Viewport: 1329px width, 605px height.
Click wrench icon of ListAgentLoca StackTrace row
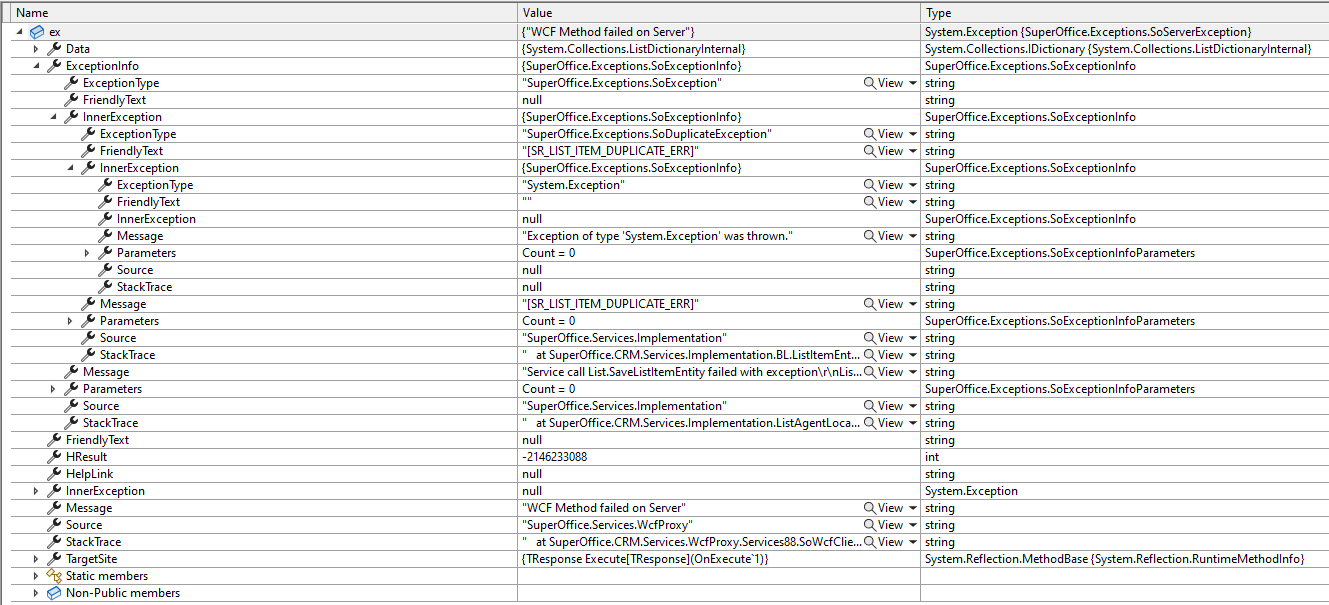[71, 423]
